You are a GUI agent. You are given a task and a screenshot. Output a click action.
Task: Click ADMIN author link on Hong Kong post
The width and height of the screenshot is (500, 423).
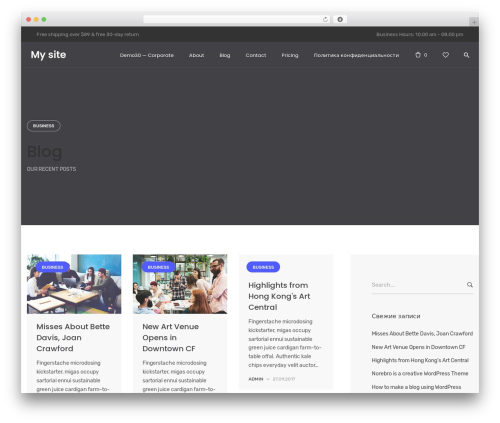click(x=256, y=379)
